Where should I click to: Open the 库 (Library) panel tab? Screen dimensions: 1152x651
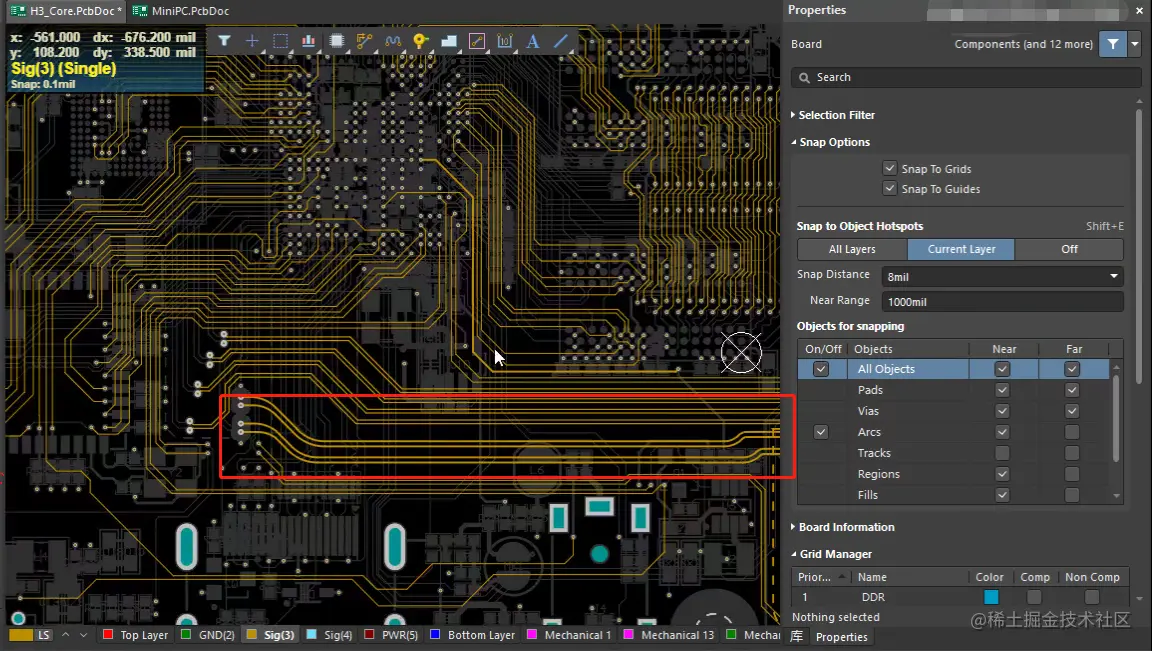click(796, 636)
